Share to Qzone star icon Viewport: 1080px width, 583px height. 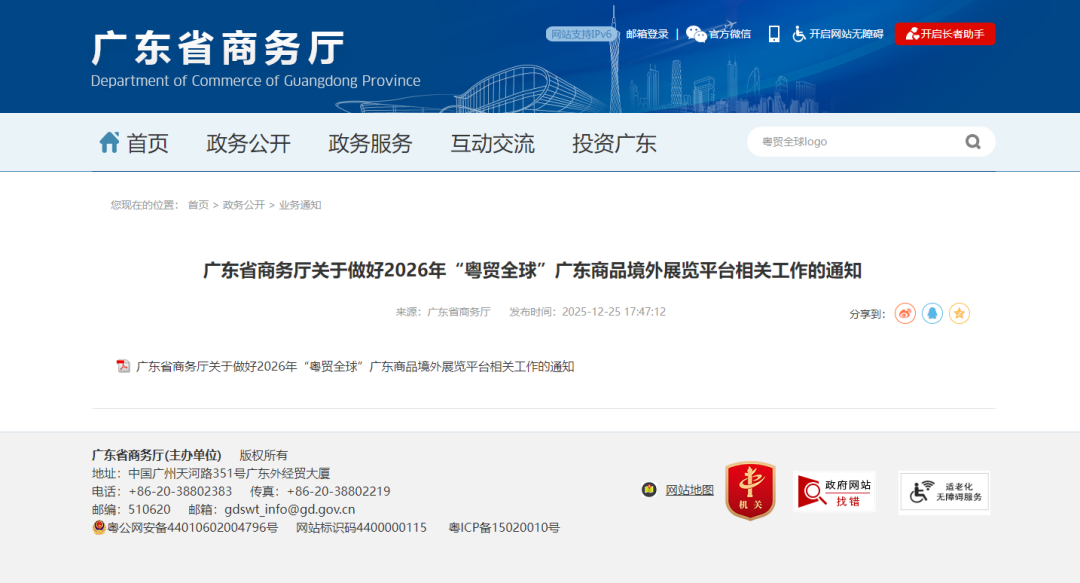959,314
